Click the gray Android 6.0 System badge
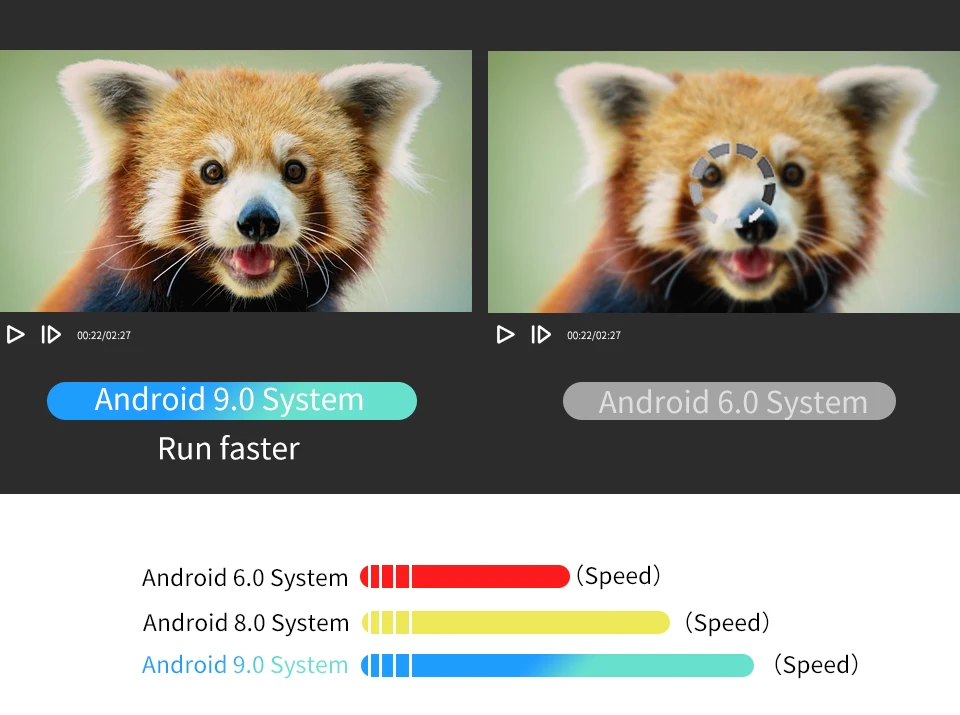 [729, 401]
